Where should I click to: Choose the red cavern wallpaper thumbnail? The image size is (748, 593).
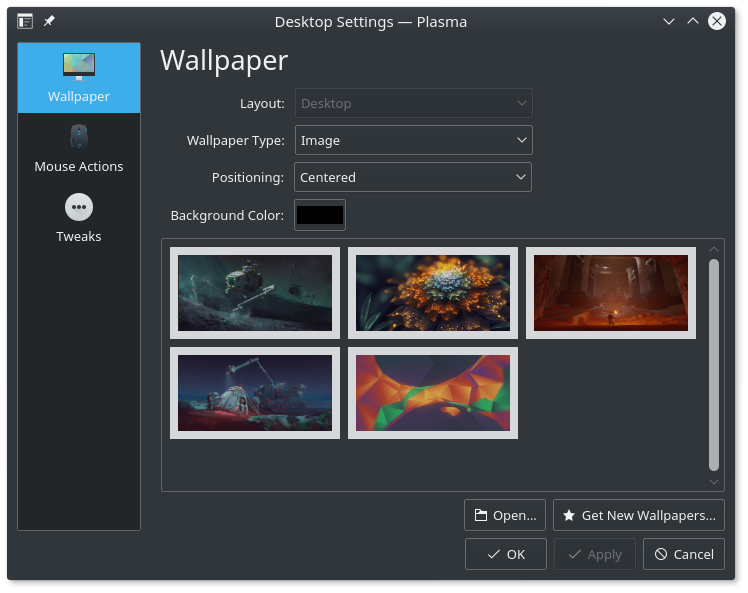pos(611,292)
